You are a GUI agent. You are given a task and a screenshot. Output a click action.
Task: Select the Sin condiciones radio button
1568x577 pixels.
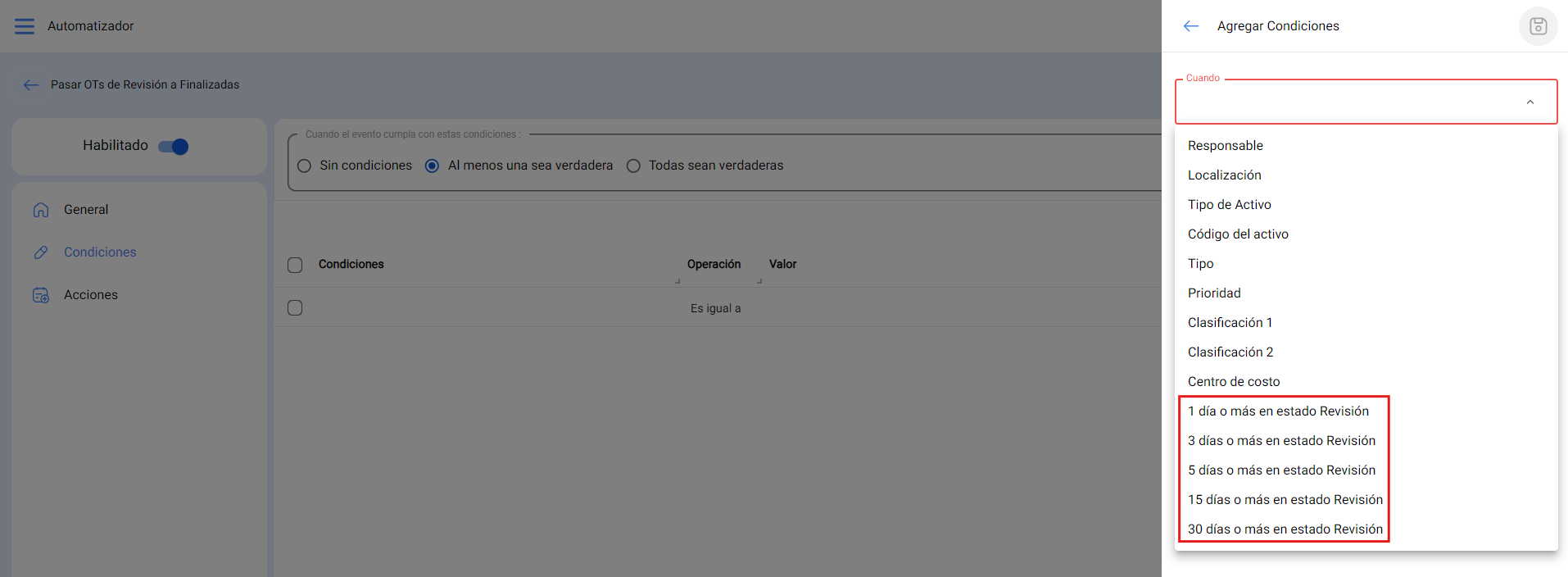coord(305,166)
